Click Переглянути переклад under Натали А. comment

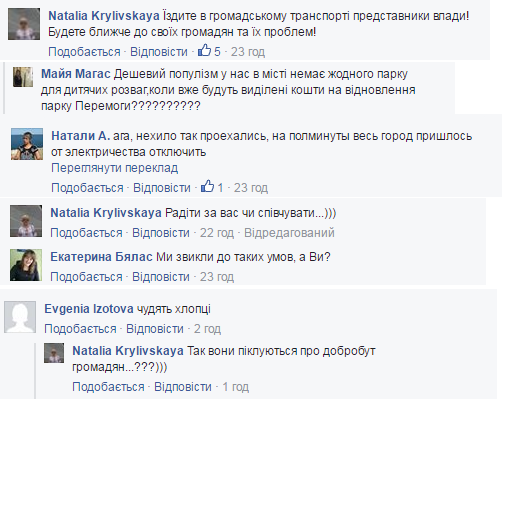[x=114, y=168]
